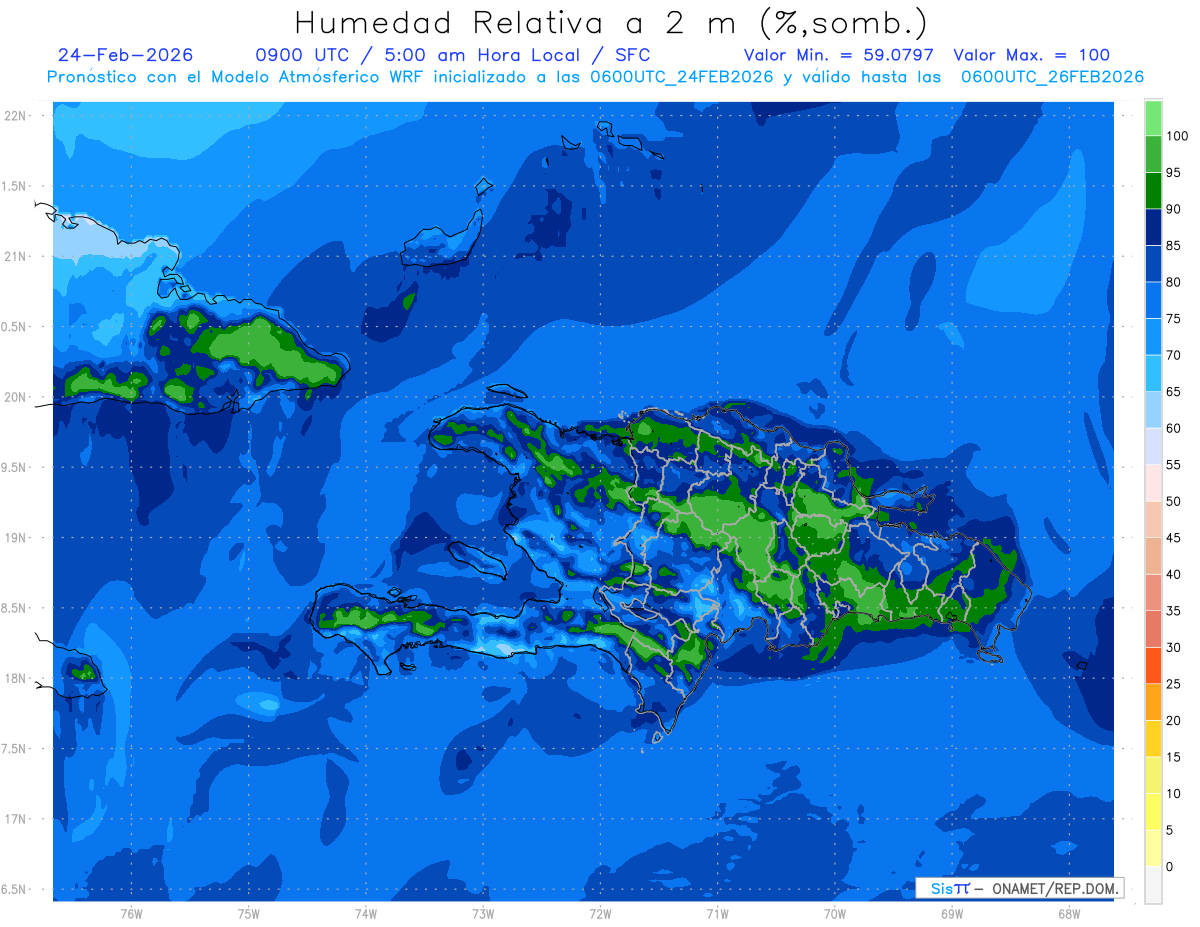Click the legend label '95'
Image resolution: width=1200 pixels, height=927 pixels.
click(1173, 172)
